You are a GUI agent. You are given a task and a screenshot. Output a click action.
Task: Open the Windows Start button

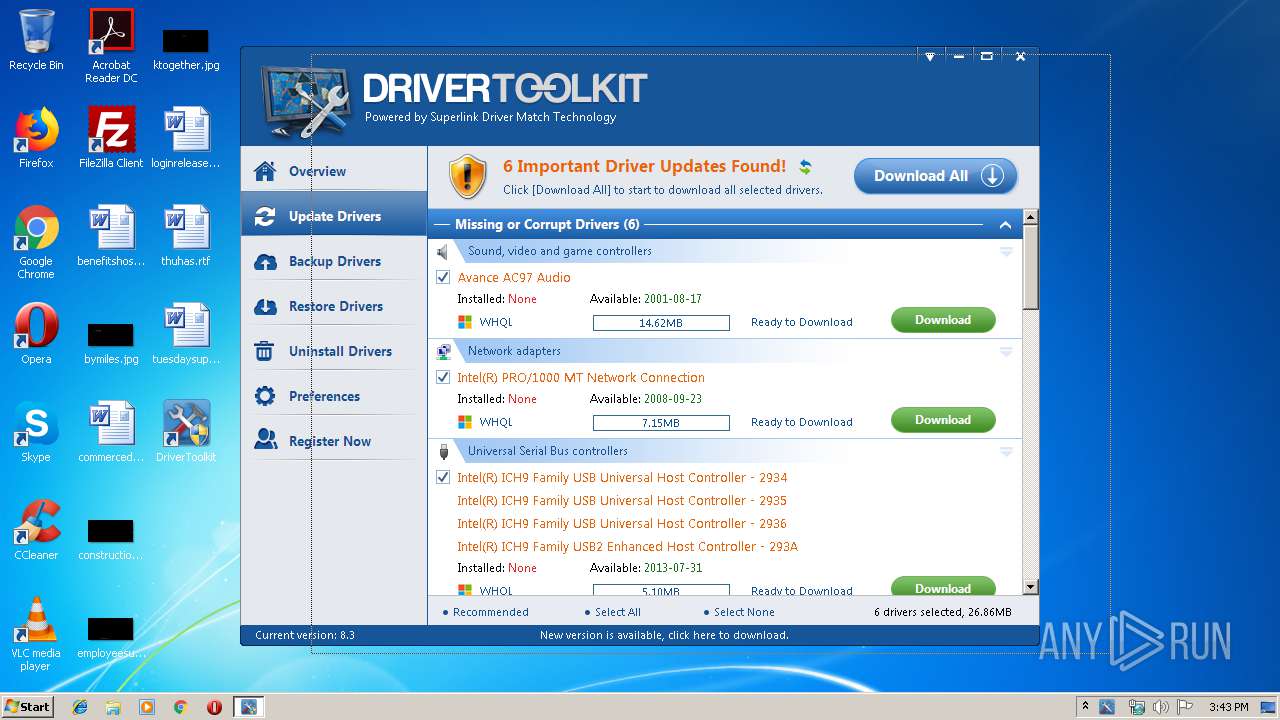click(x=27, y=707)
